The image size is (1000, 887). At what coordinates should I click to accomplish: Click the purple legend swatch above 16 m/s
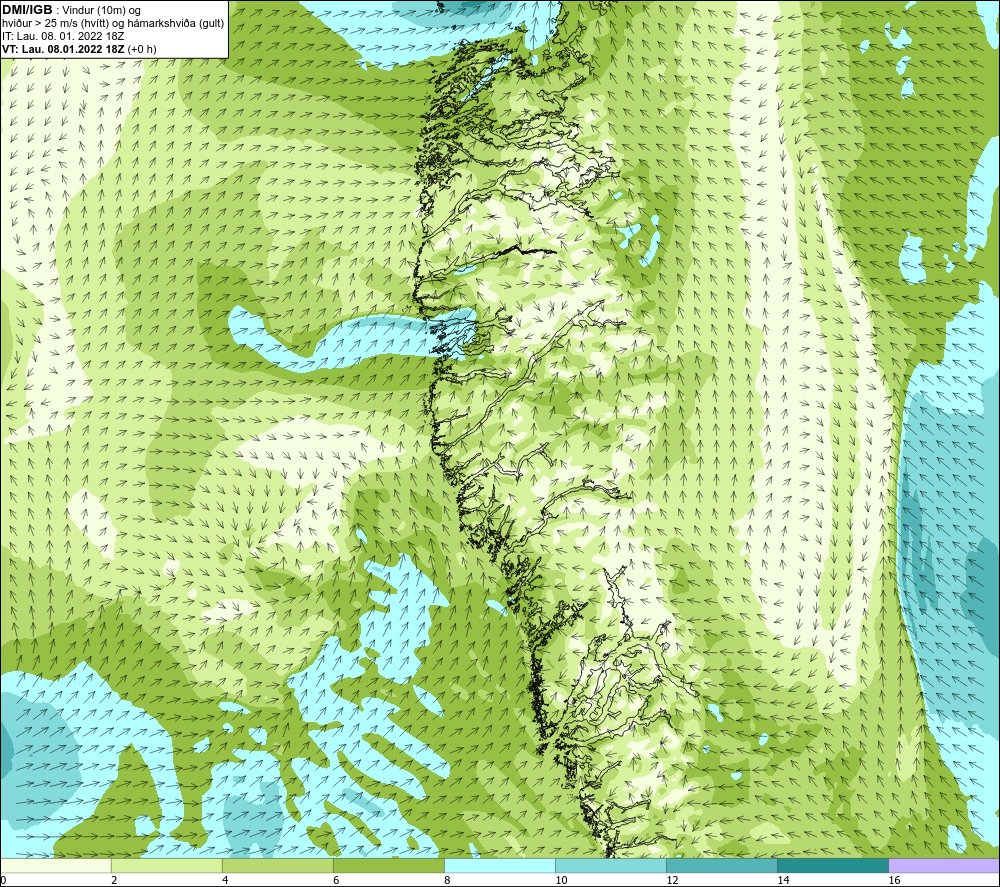(945, 865)
